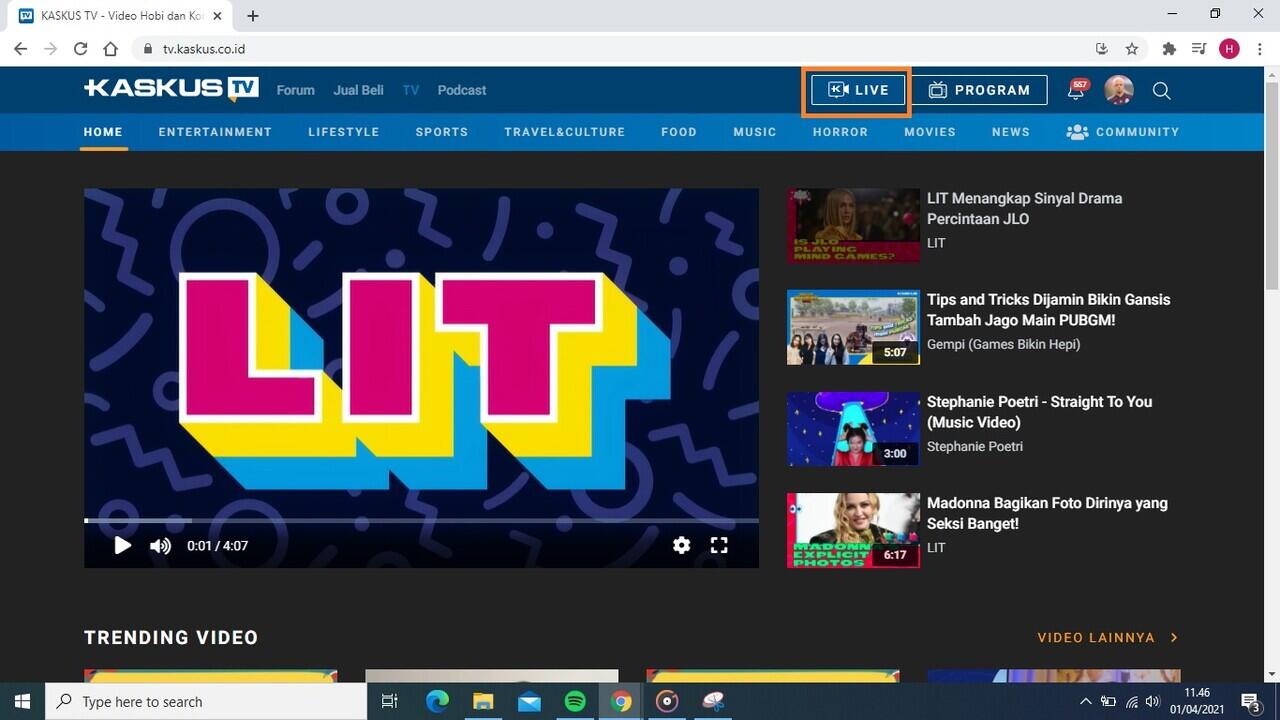Reload the current page
This screenshot has width=1280, height=720.
click(80, 48)
